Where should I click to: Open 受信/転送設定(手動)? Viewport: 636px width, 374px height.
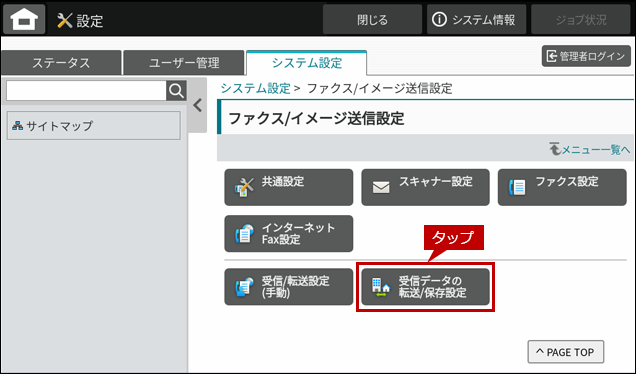tap(289, 287)
